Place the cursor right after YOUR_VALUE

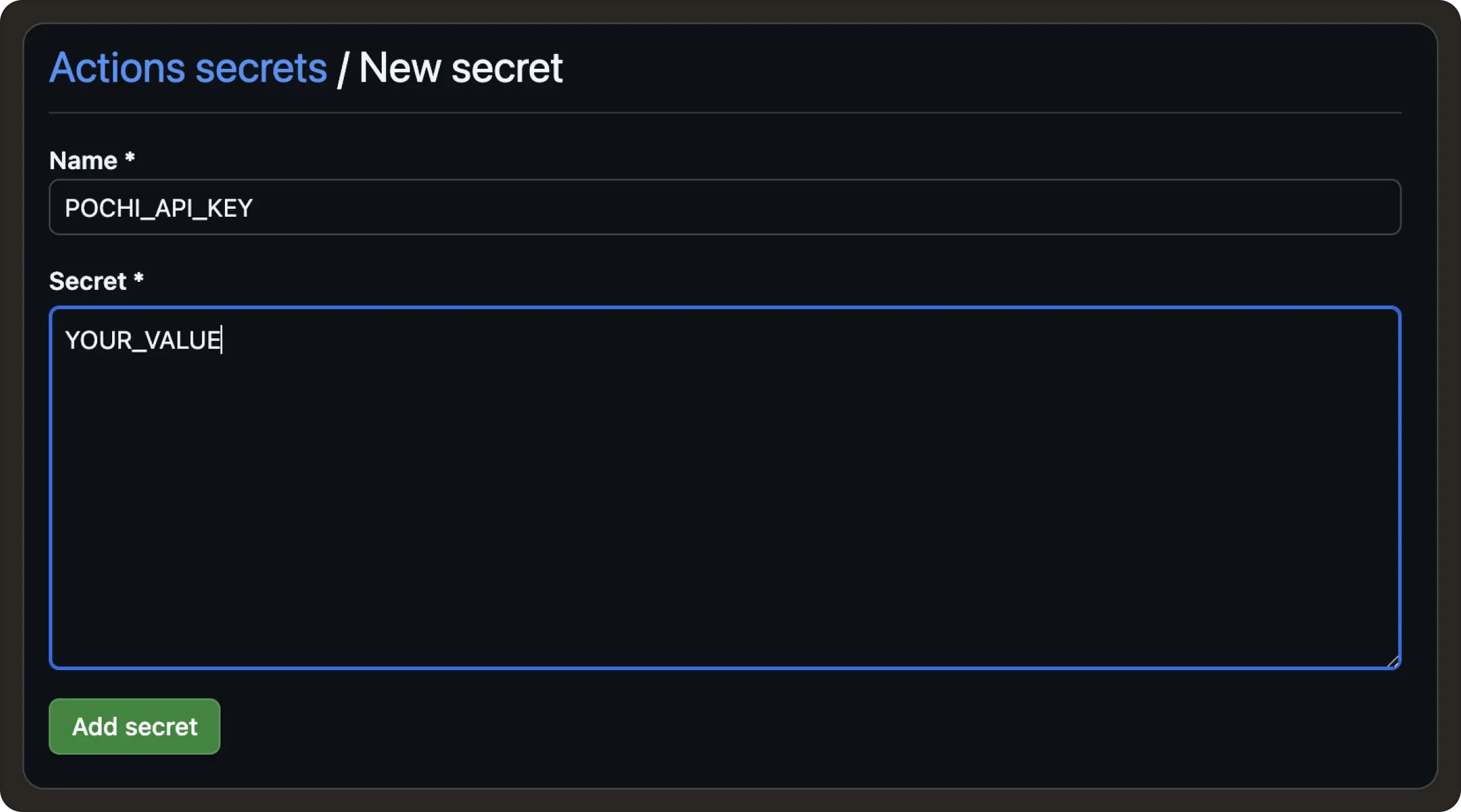[222, 340]
